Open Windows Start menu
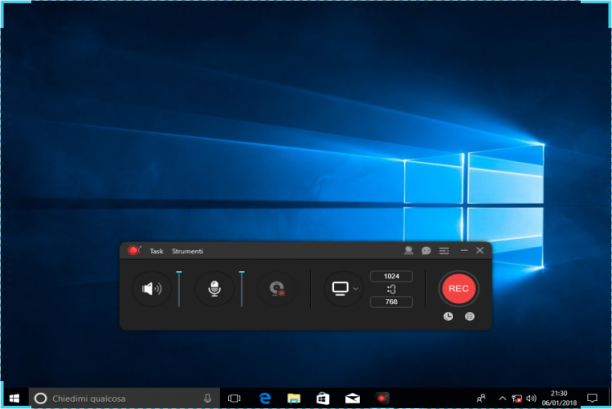This screenshot has width=612, height=409. point(14,398)
